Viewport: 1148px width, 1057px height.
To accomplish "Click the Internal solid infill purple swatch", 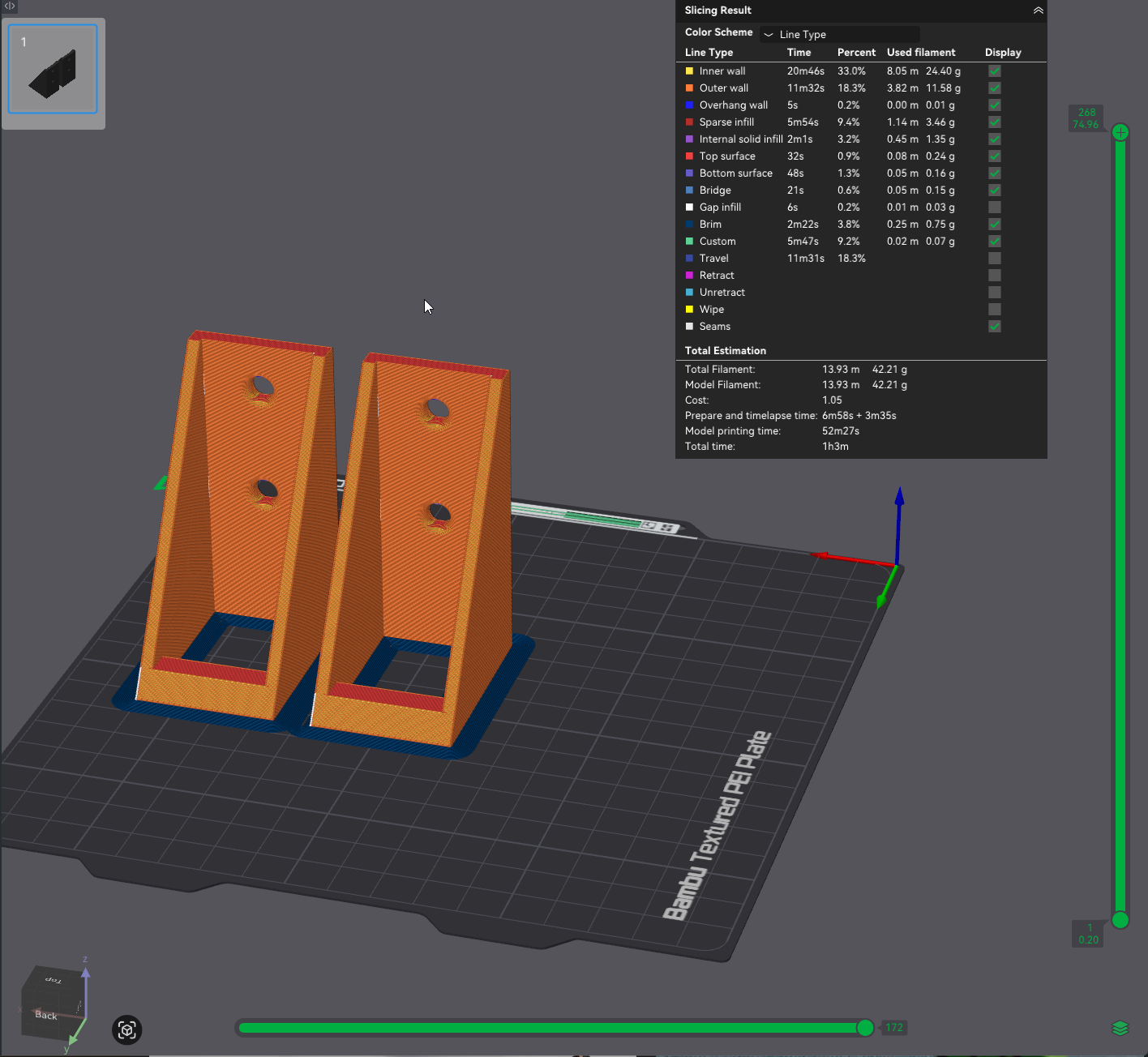I will click(689, 139).
